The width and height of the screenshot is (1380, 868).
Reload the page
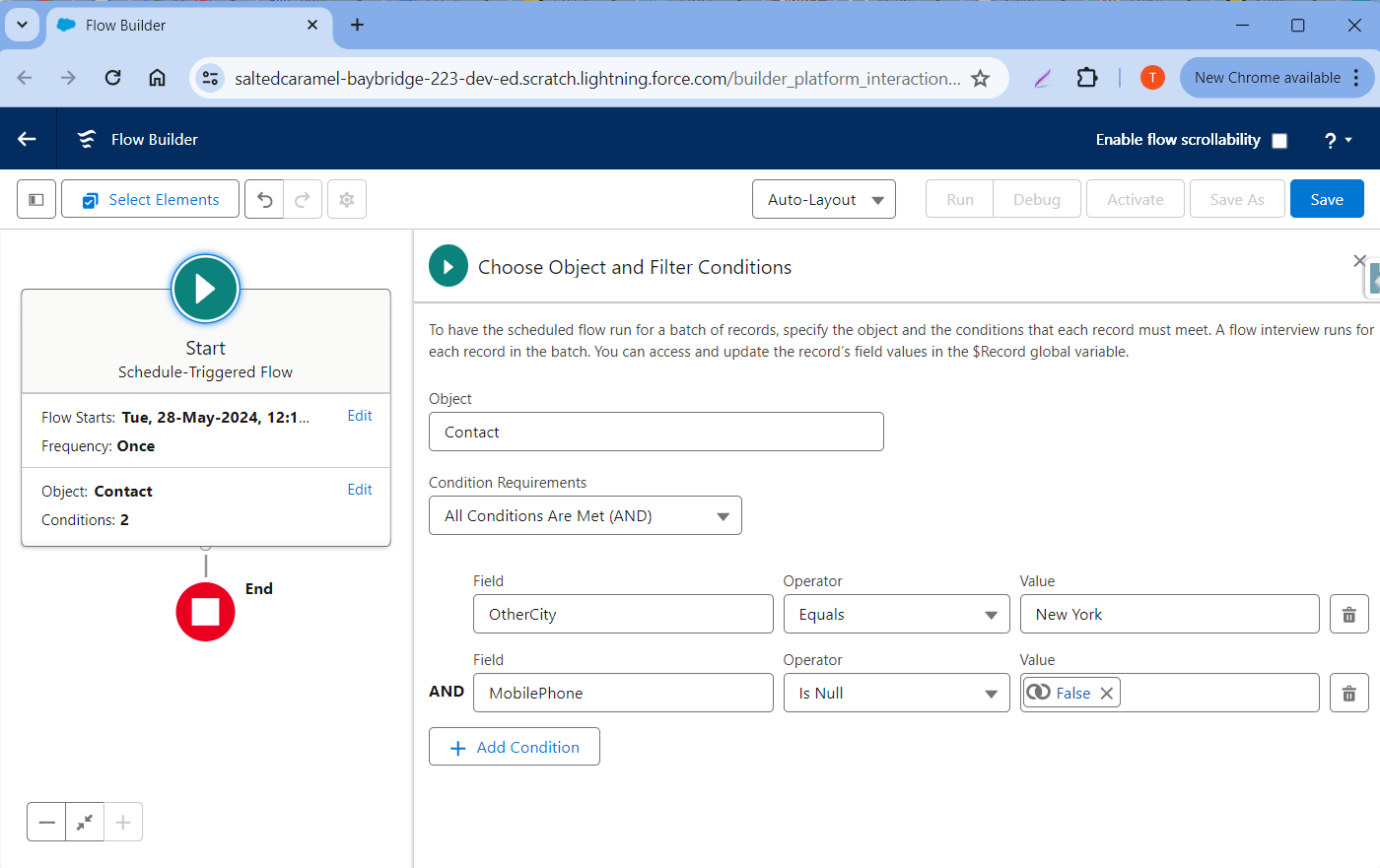pos(112,78)
